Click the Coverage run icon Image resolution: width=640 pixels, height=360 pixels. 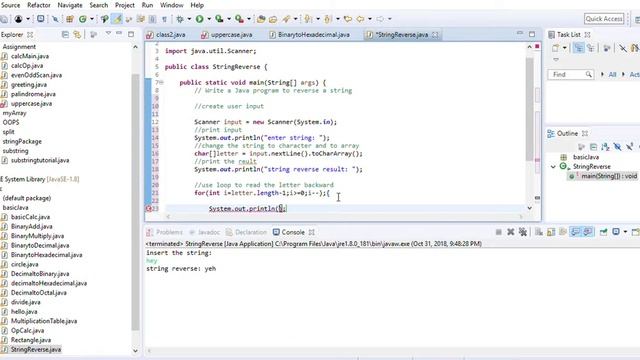(x=219, y=19)
